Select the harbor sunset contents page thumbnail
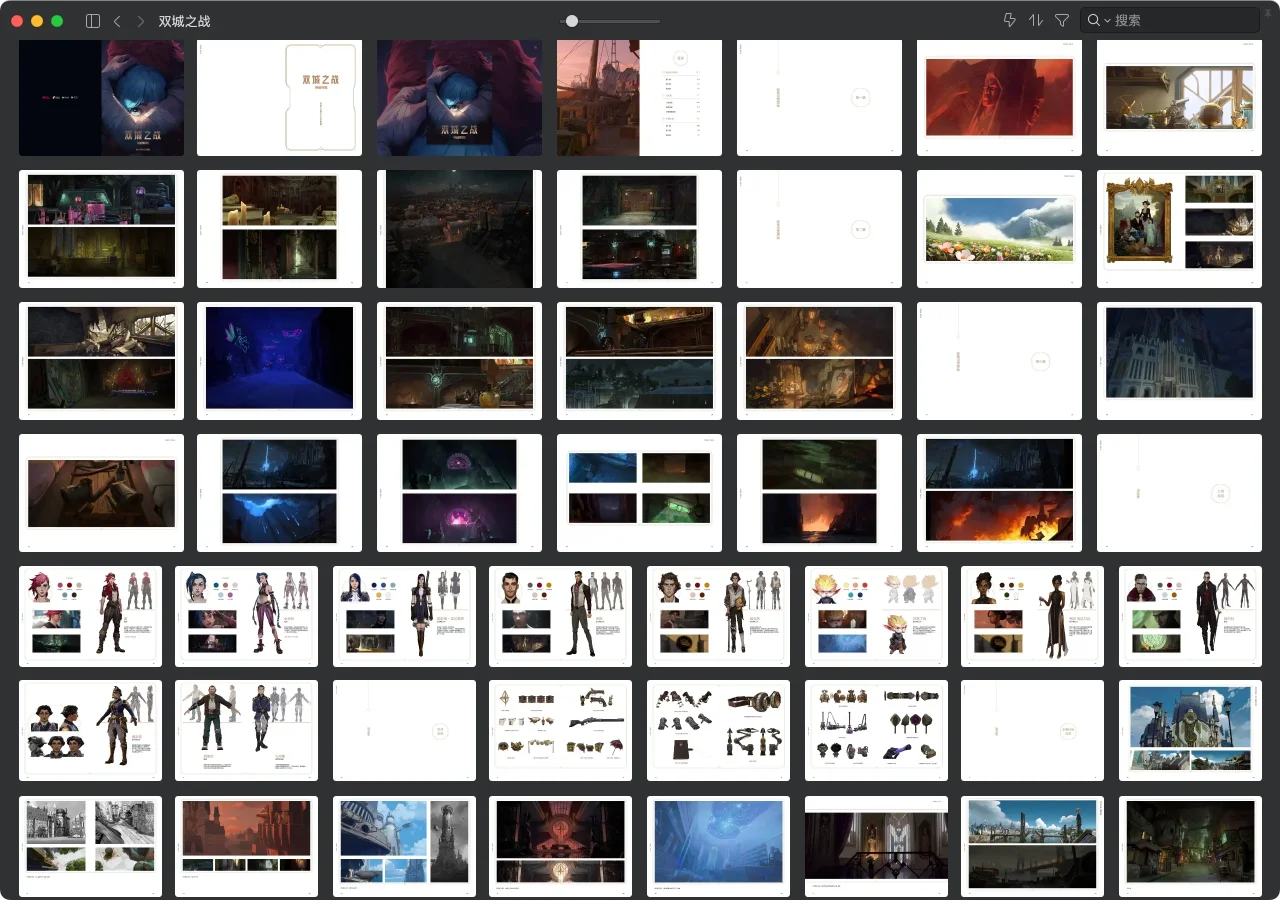The height and width of the screenshot is (900, 1280). click(639, 98)
